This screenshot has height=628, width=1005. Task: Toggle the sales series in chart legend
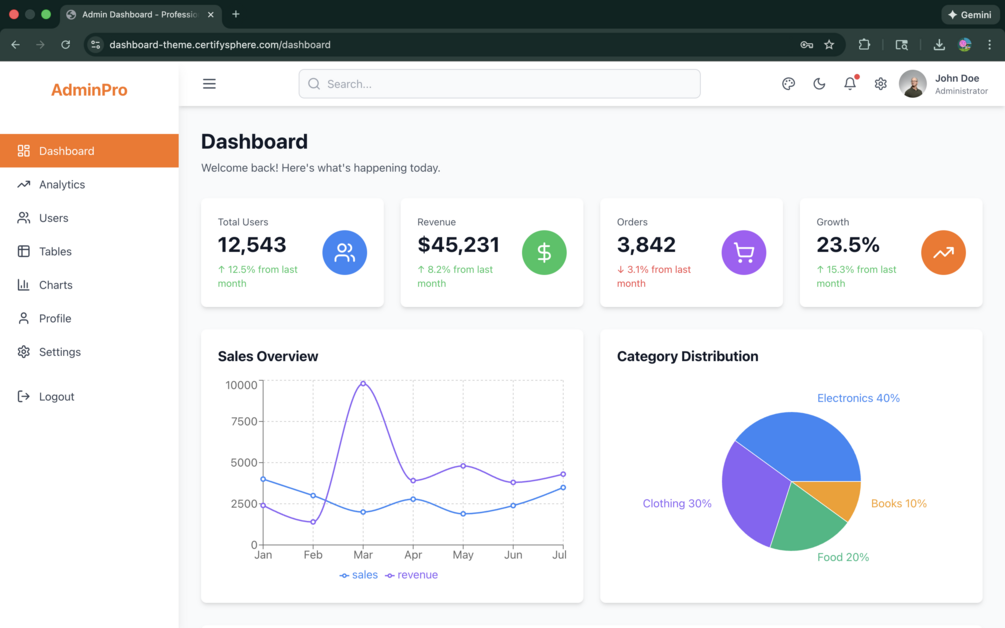(359, 575)
